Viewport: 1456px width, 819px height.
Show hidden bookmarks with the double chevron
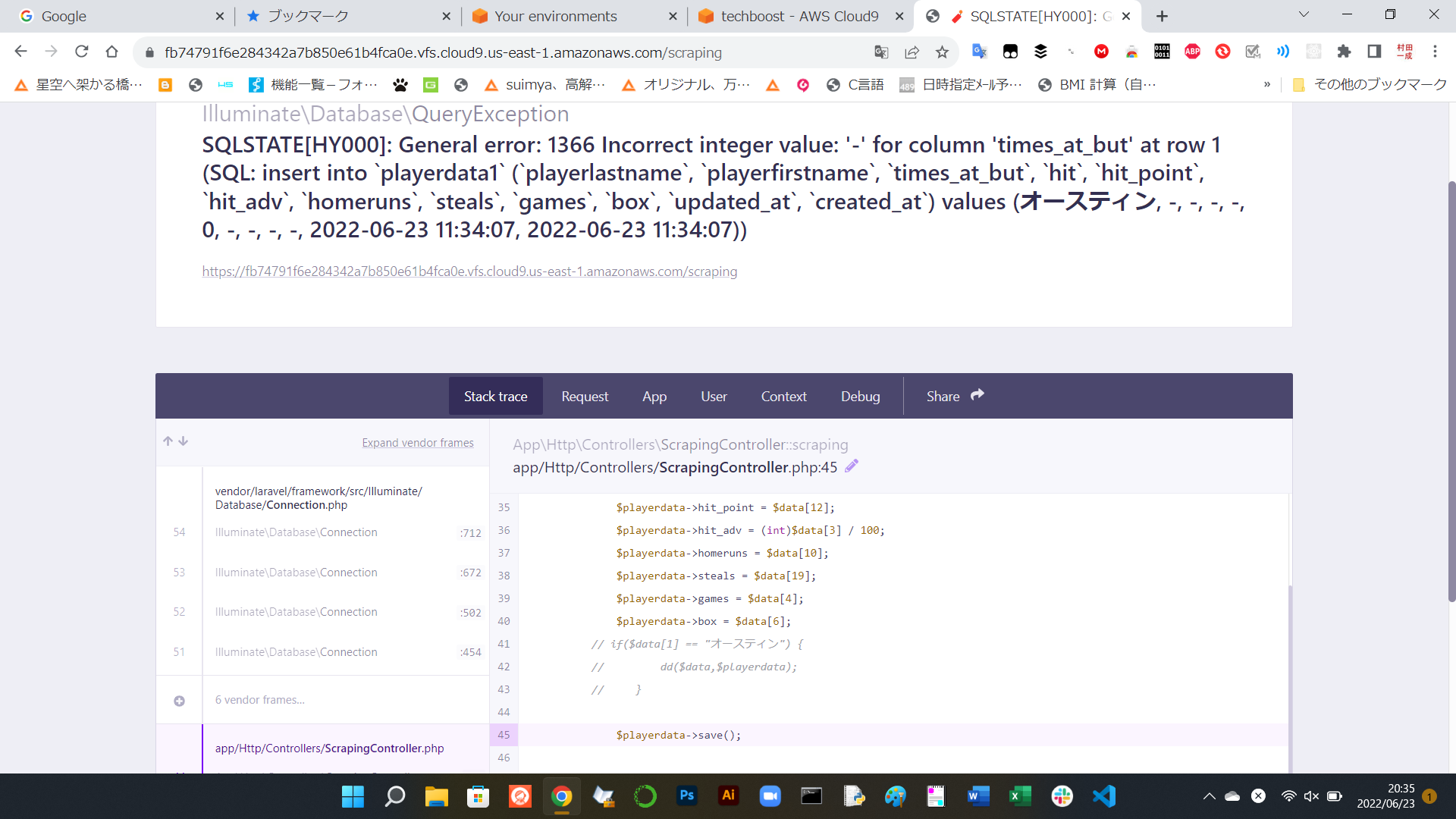[x=1267, y=85]
